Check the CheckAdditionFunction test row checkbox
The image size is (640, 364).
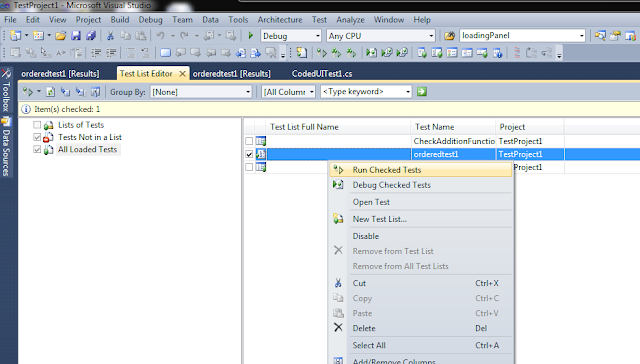tap(249, 141)
